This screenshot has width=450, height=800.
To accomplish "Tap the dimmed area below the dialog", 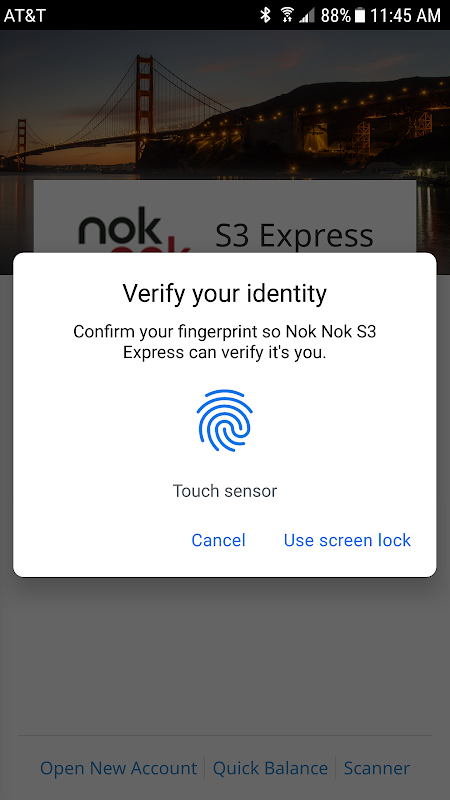I will (x=224, y=653).
